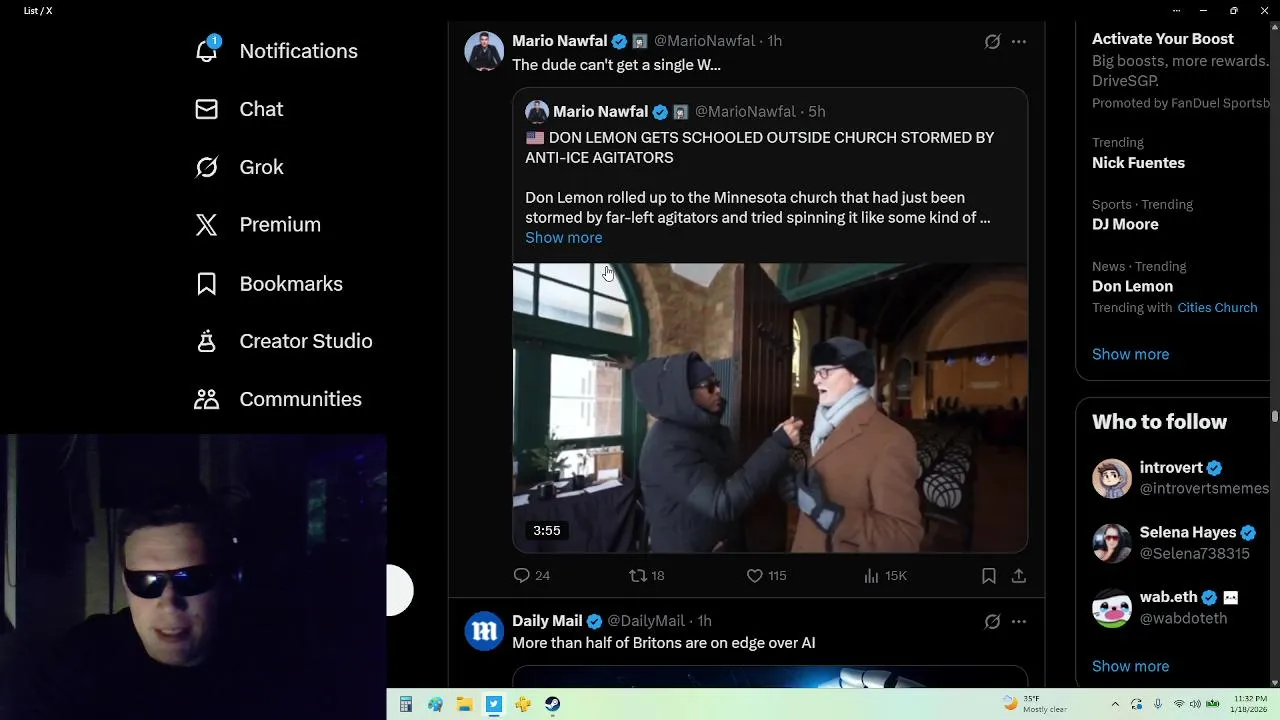Viewport: 1280px width, 720px height.
Task: Open Mario Nawfal's profile avatar
Action: [484, 51]
